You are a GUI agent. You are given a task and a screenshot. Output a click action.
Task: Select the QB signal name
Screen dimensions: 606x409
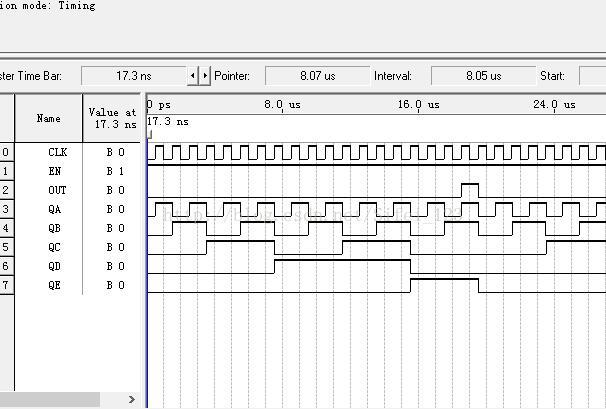54,228
